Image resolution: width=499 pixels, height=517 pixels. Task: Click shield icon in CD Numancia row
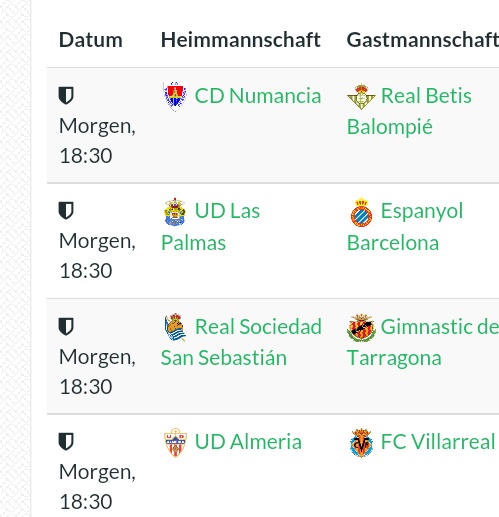[66, 95]
